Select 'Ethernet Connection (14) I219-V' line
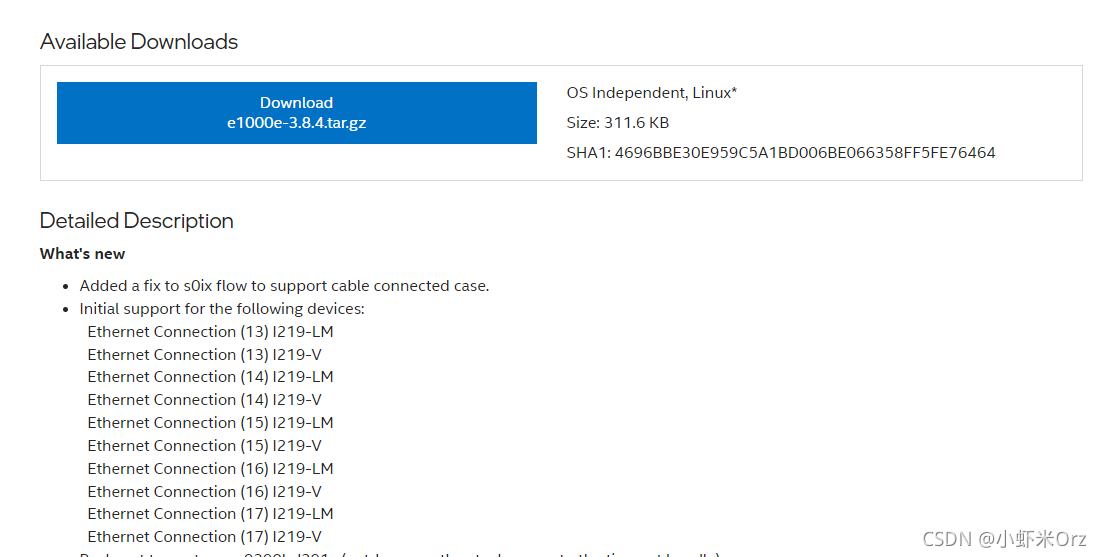 205,400
